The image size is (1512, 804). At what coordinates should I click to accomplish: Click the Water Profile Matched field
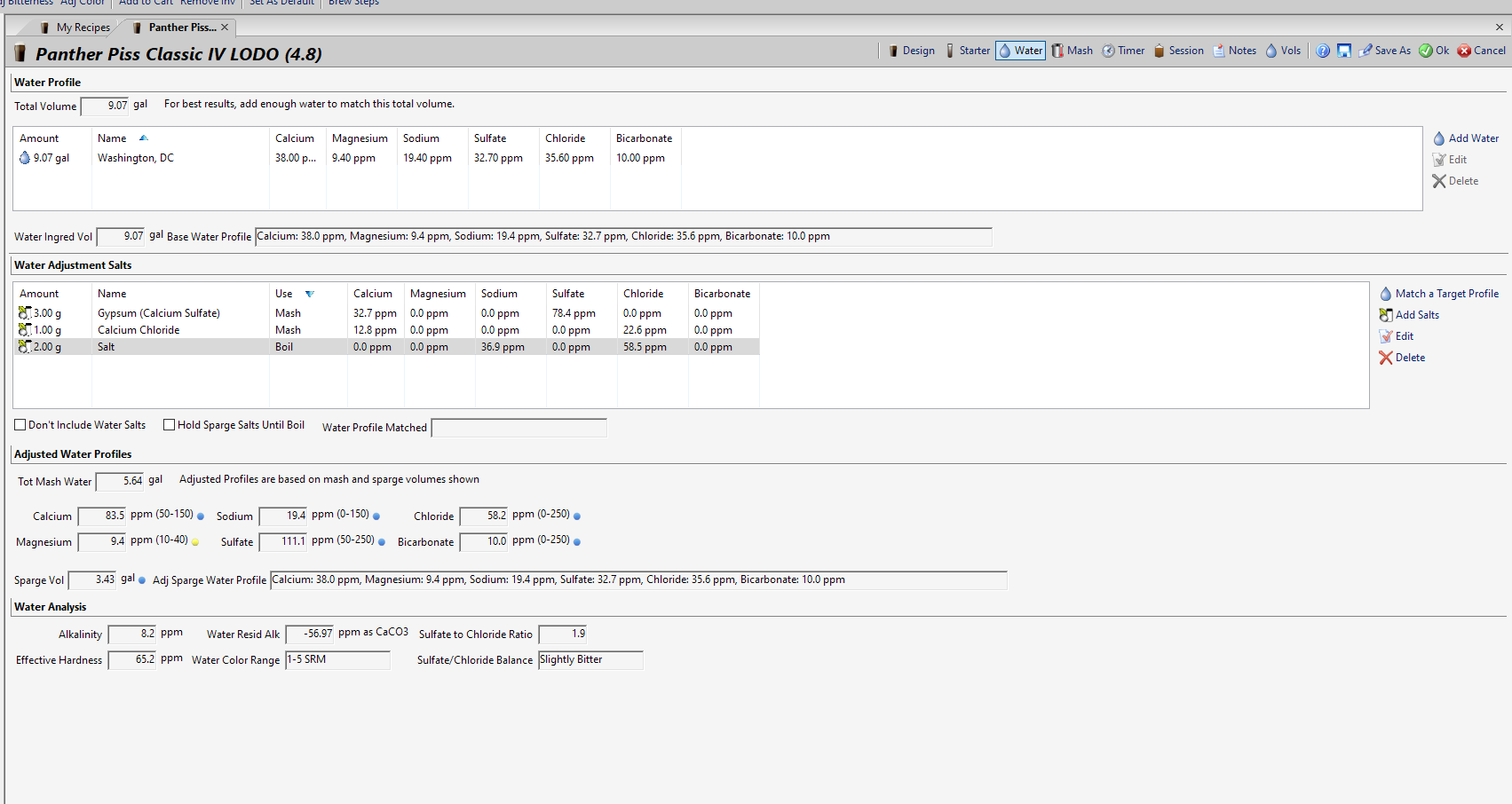(519, 428)
